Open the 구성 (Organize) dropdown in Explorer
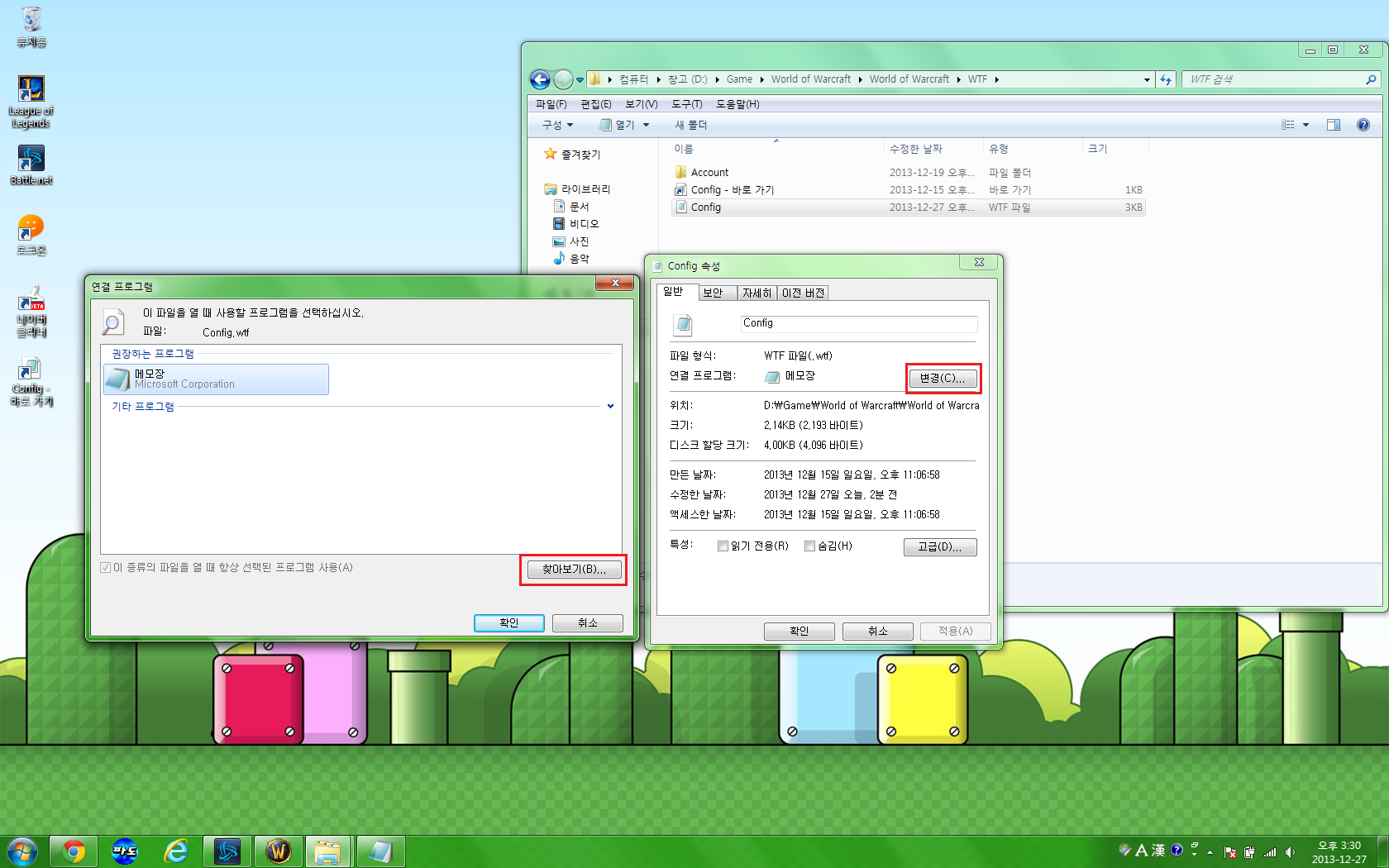 pyautogui.click(x=557, y=125)
